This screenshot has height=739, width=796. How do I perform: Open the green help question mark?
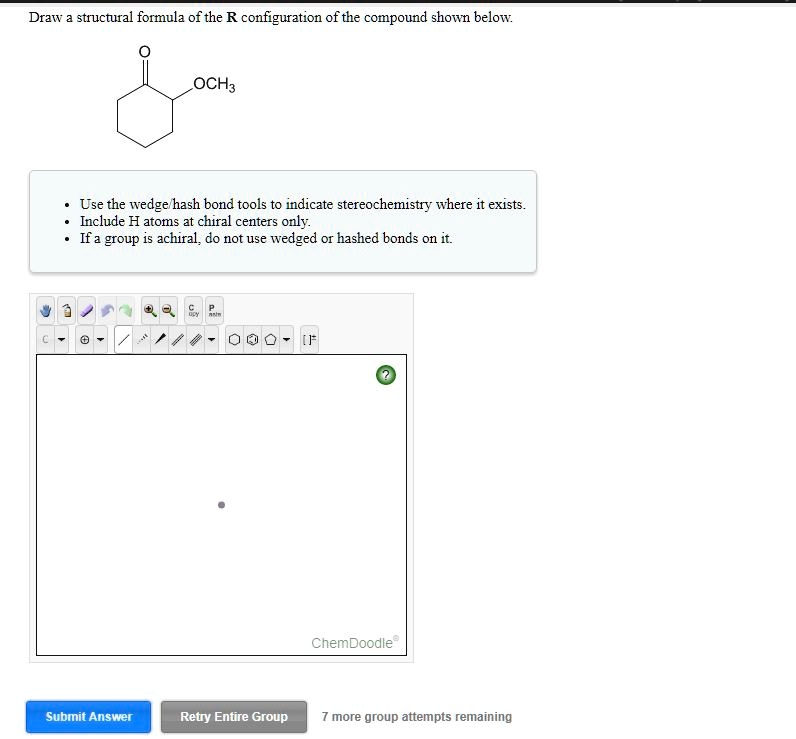[386, 375]
